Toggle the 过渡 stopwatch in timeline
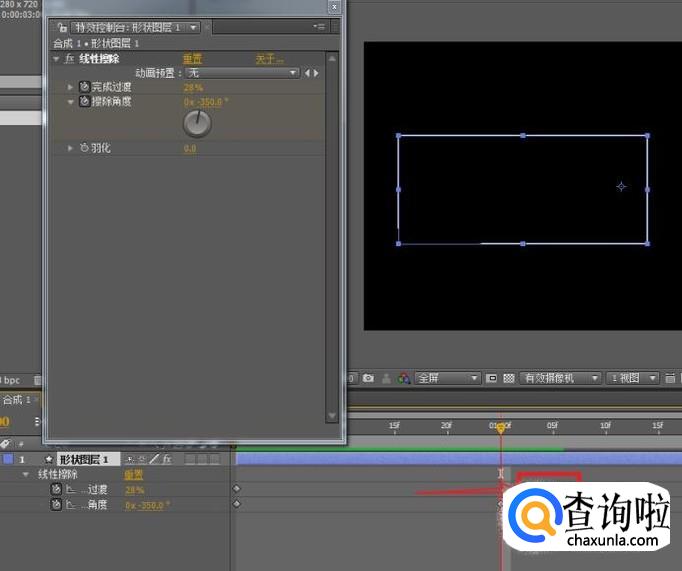Viewport: 682px width, 571px height. (56, 489)
